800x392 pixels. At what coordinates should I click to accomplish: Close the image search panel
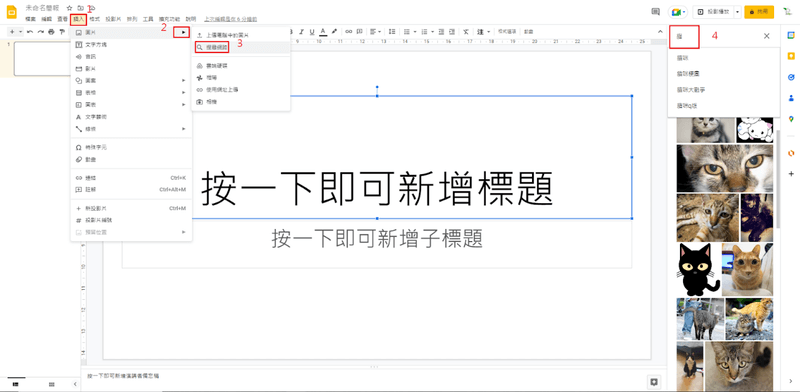pyautogui.click(x=766, y=36)
